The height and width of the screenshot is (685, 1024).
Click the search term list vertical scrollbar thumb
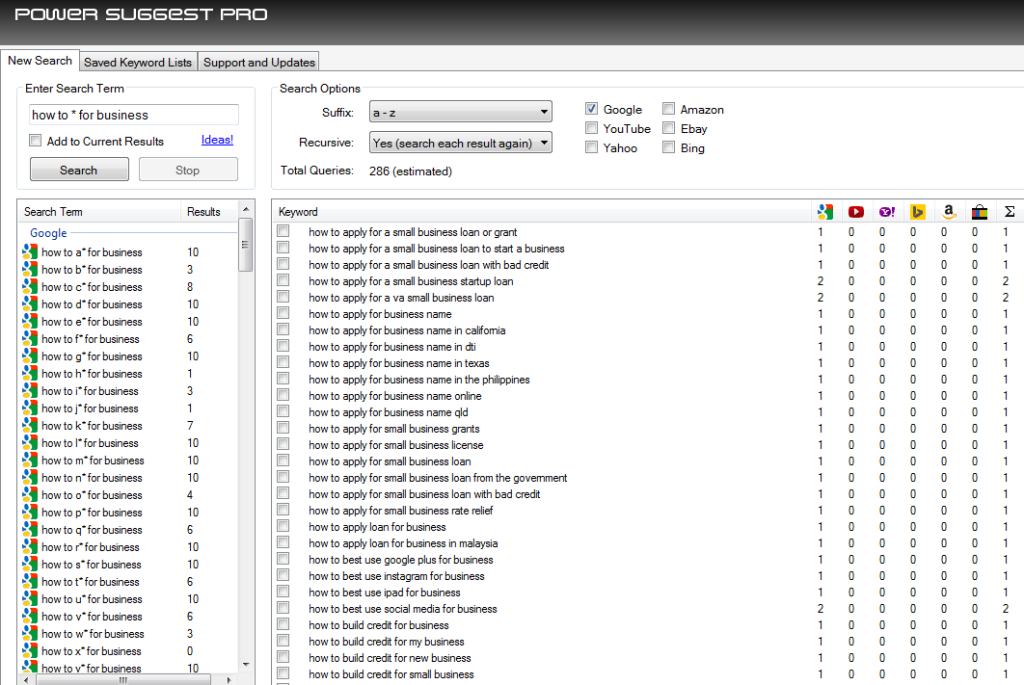(246, 245)
